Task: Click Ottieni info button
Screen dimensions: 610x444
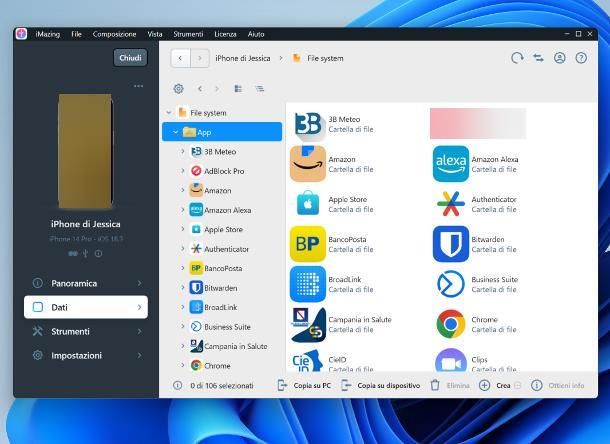Action: 558,386
